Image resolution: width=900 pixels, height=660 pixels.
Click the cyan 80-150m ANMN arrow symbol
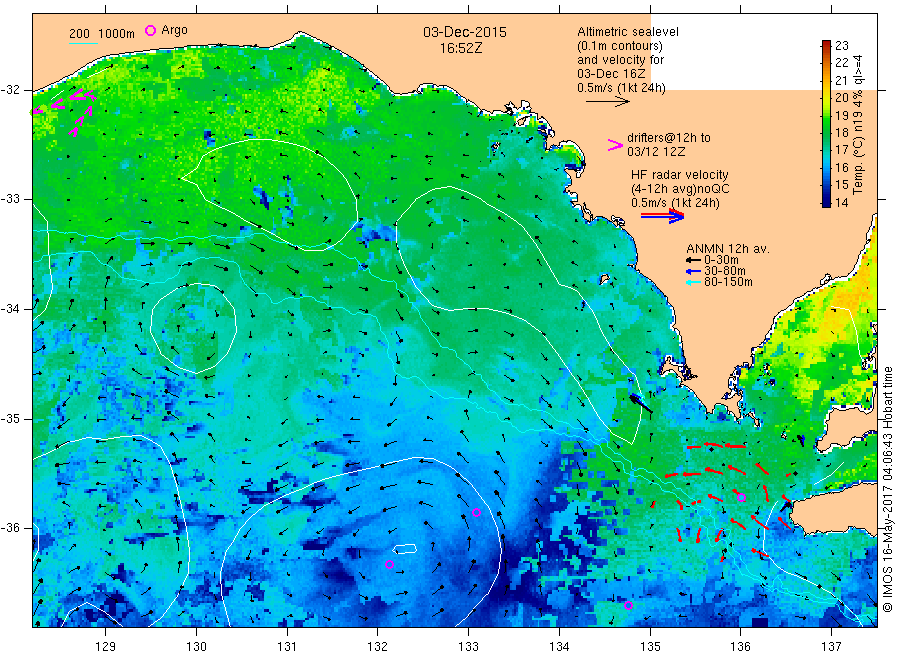(x=693, y=282)
